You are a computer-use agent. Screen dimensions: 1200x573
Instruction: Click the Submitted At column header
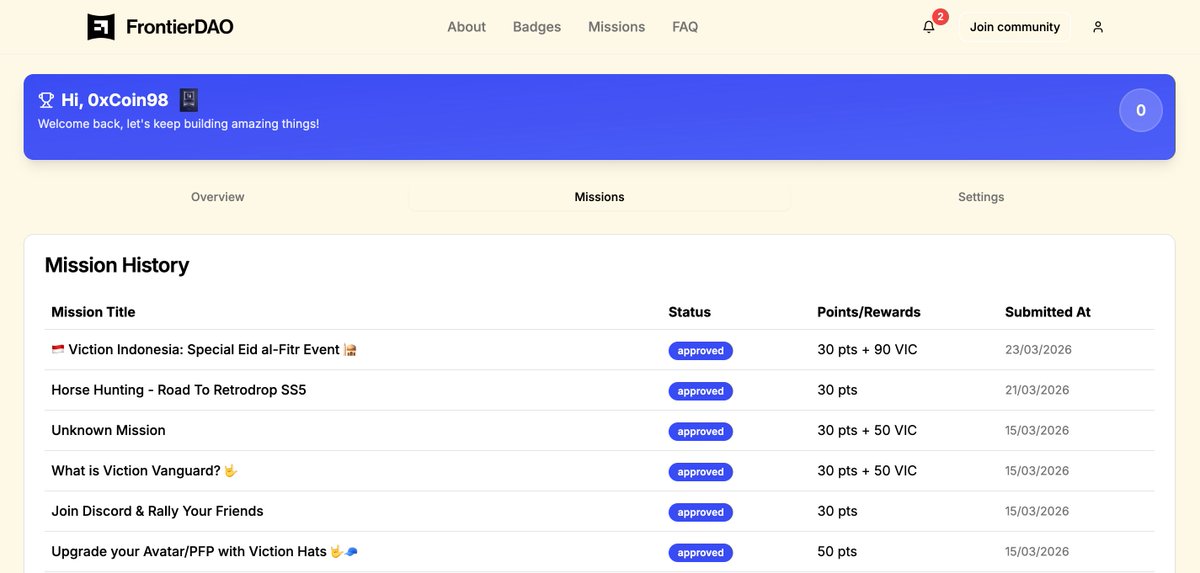(x=1048, y=312)
